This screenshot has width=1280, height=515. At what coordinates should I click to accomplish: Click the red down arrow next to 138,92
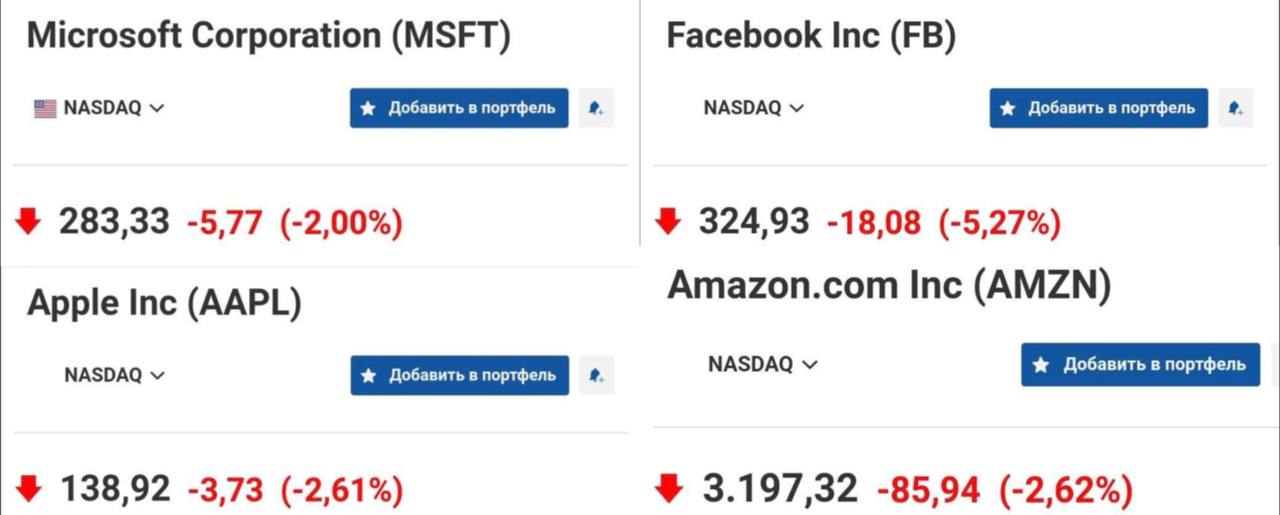coord(29,489)
